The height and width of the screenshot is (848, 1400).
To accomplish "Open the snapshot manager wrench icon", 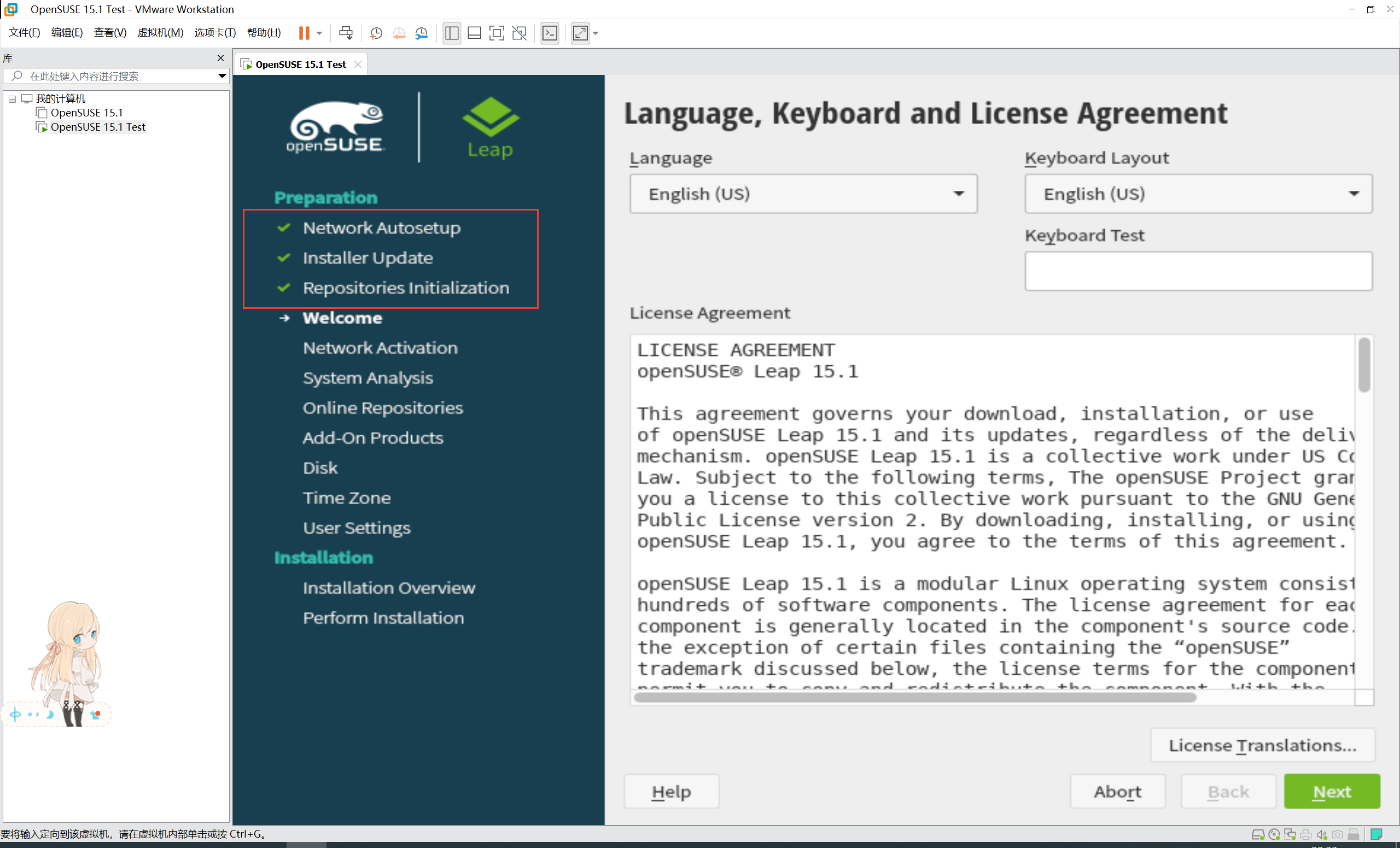I will (422, 33).
